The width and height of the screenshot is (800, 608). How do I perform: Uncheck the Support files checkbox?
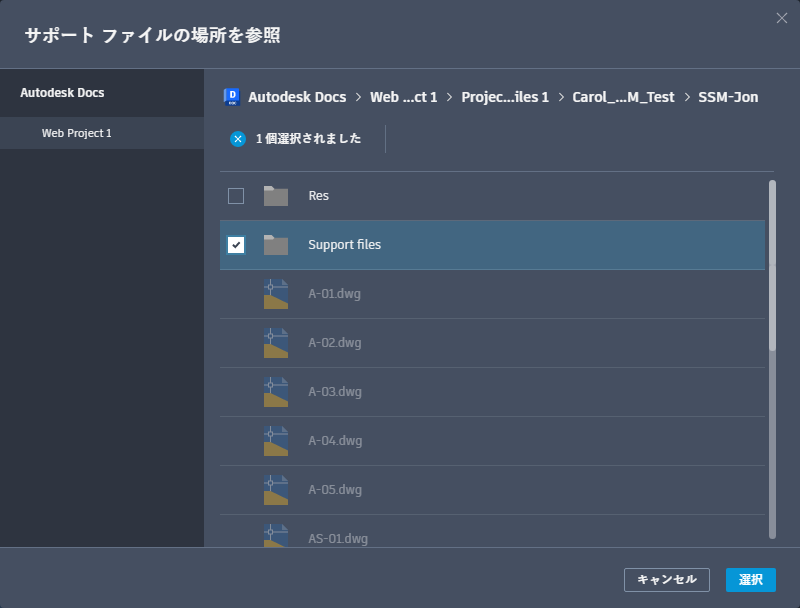coord(236,245)
